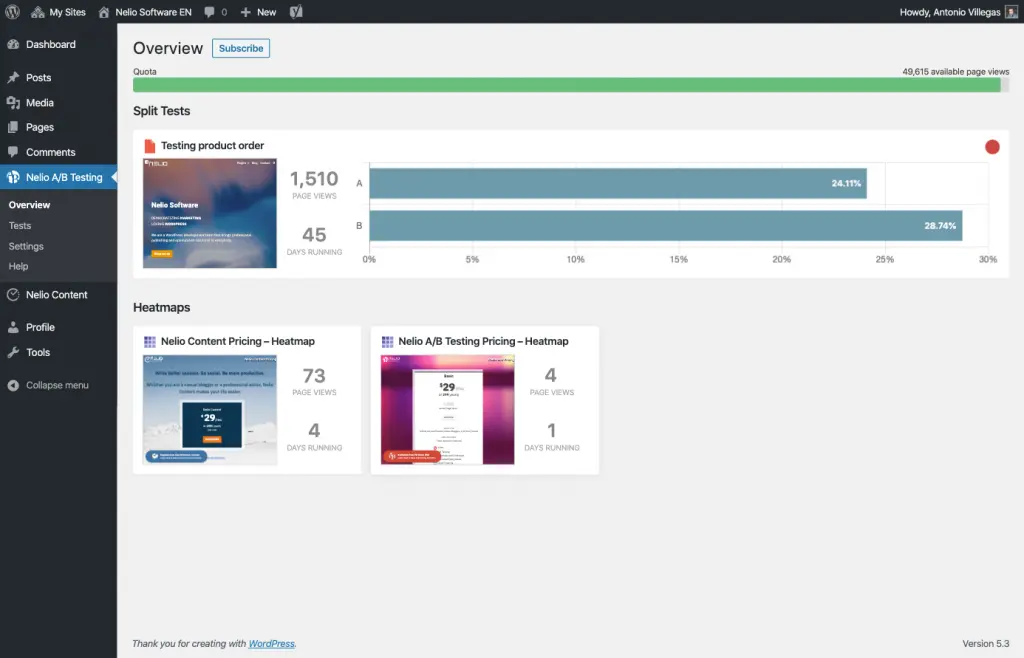Click variant B bar showing 28.74%
The width and height of the screenshot is (1024, 658).
(665, 226)
